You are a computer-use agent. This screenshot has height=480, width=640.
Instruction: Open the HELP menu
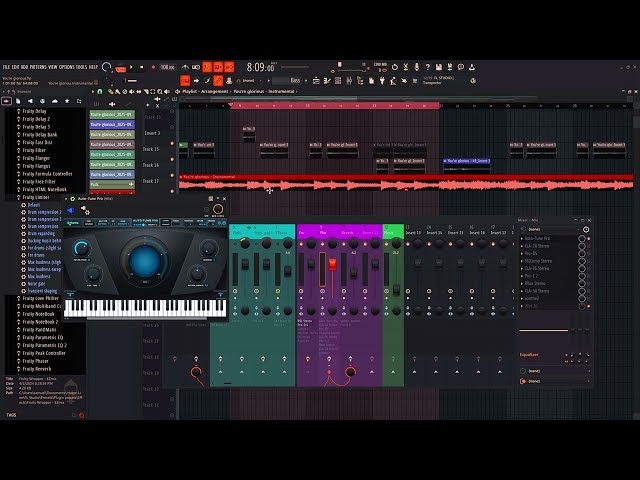(93, 67)
